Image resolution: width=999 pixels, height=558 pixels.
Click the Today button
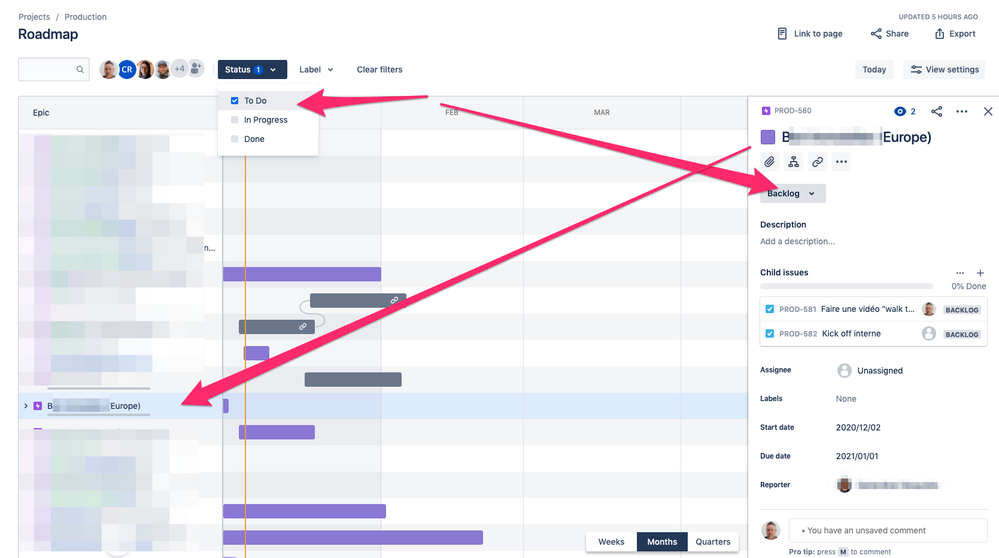(874, 69)
